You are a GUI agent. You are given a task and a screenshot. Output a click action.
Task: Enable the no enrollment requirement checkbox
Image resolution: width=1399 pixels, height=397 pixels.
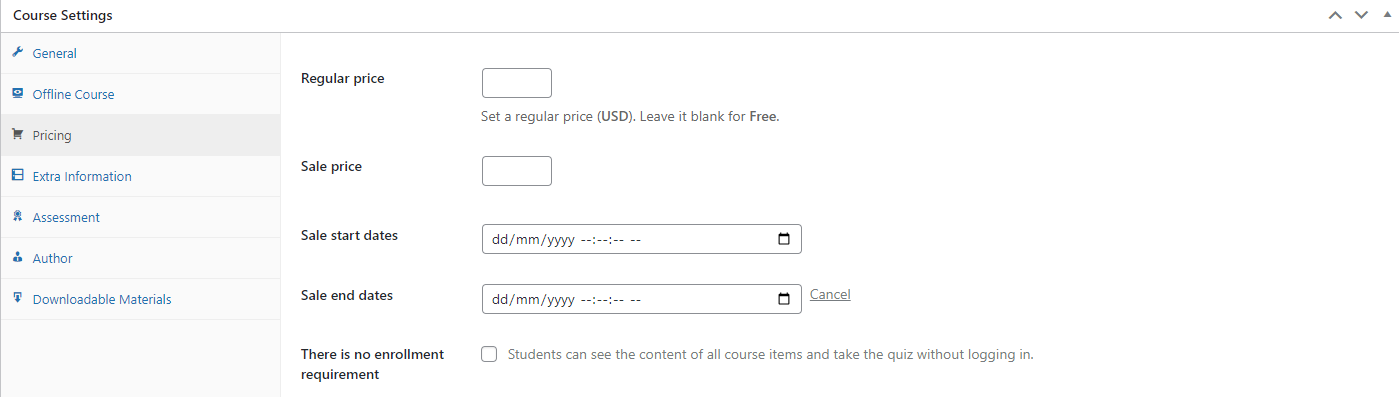pos(489,354)
